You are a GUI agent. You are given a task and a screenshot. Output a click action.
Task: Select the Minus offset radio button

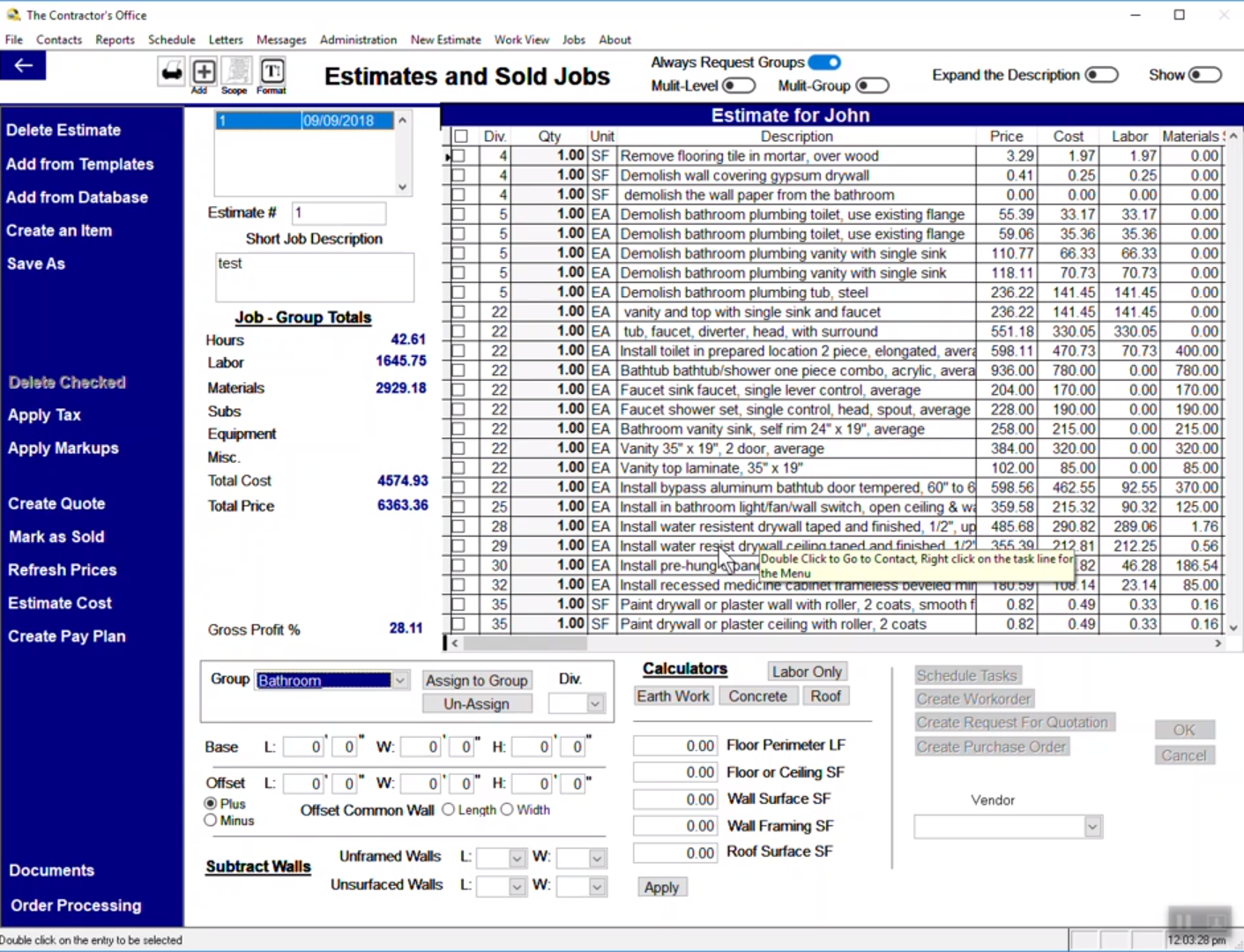(x=211, y=821)
